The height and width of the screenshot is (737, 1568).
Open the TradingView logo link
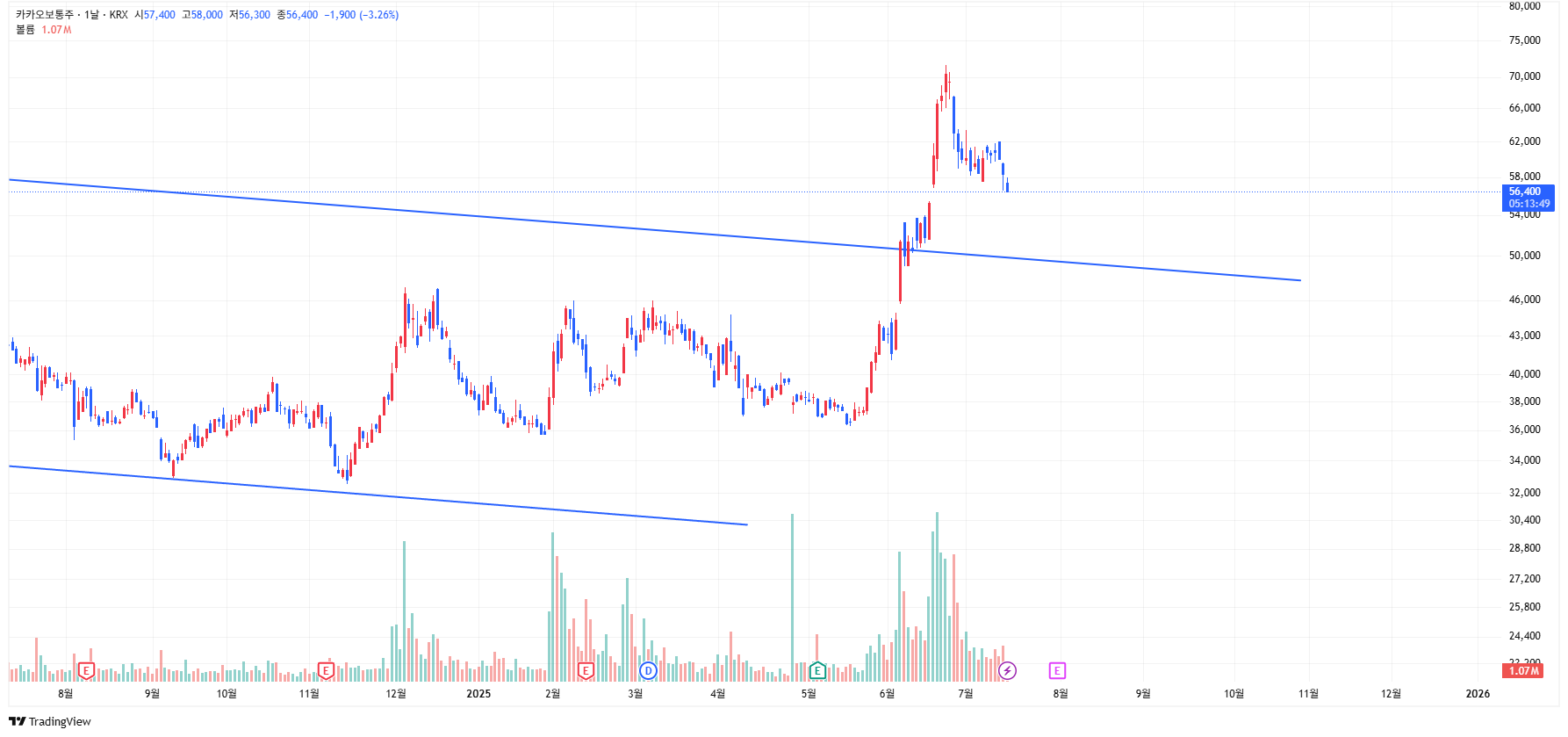[50, 722]
